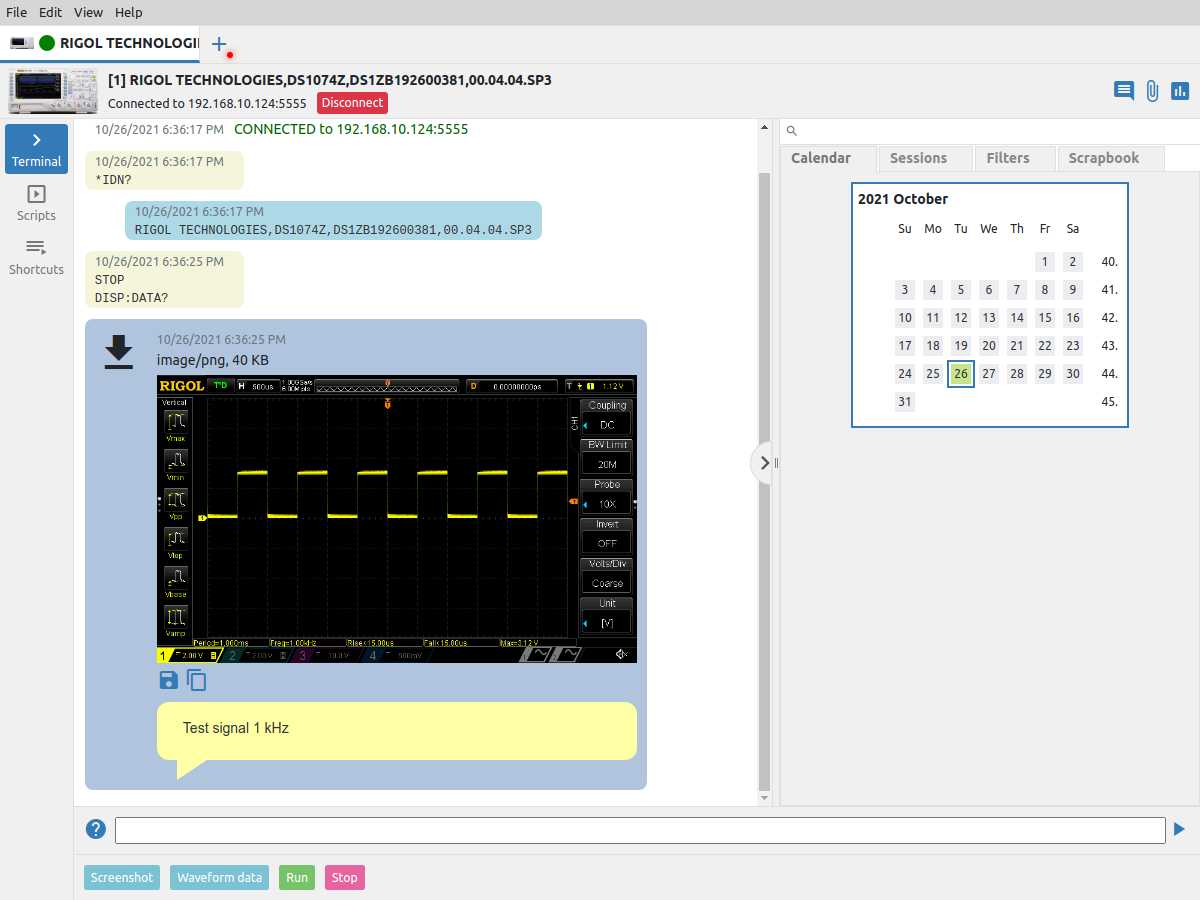Select October 27 in the calendar

pos(989,374)
